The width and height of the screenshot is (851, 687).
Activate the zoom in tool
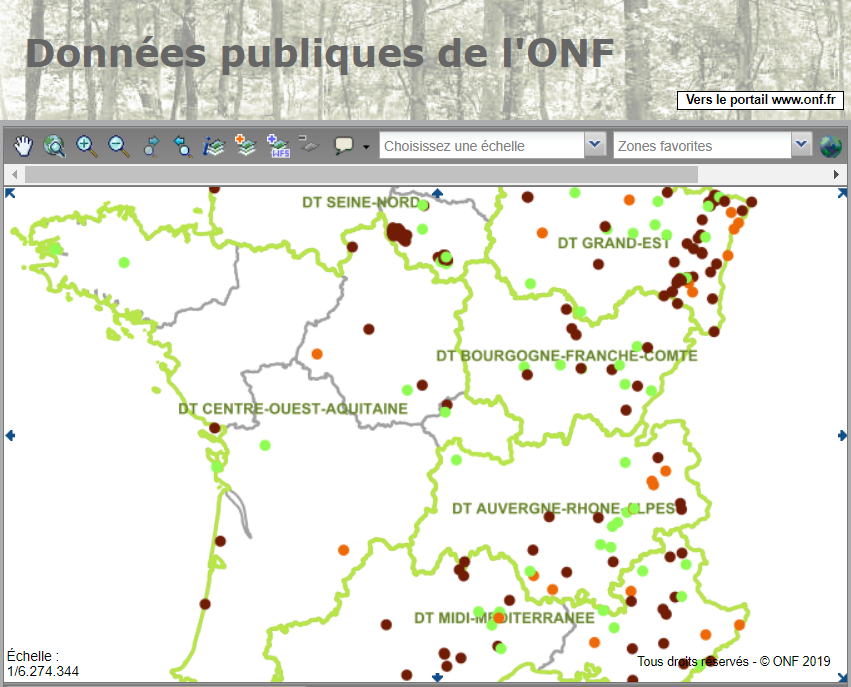(x=86, y=146)
